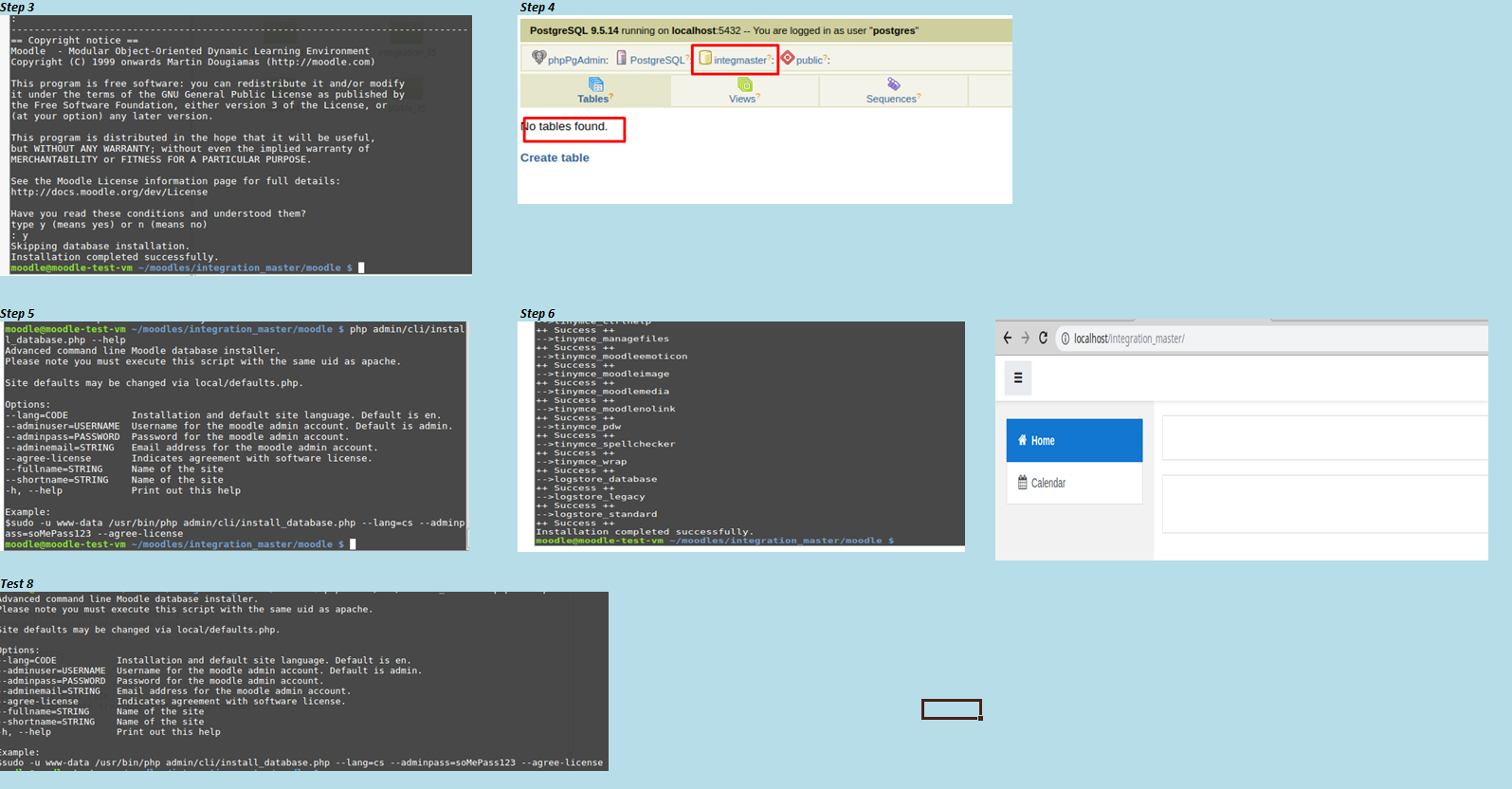The height and width of the screenshot is (789, 1512).
Task: Toggle the hamburger menu in Moodle page
Action: click(x=1018, y=377)
